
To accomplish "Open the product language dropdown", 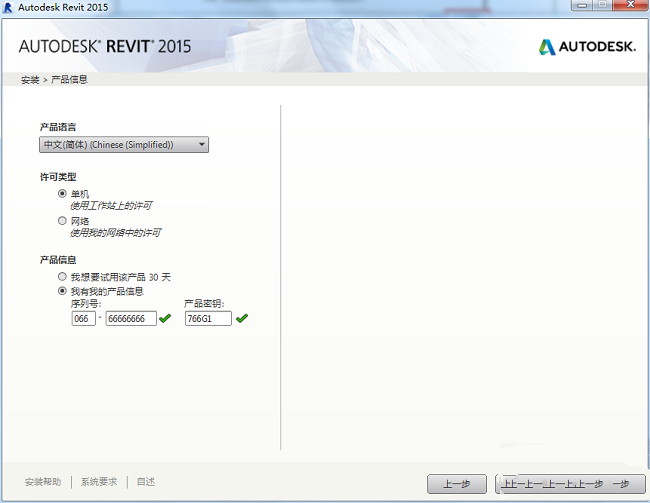I will click(x=124, y=145).
